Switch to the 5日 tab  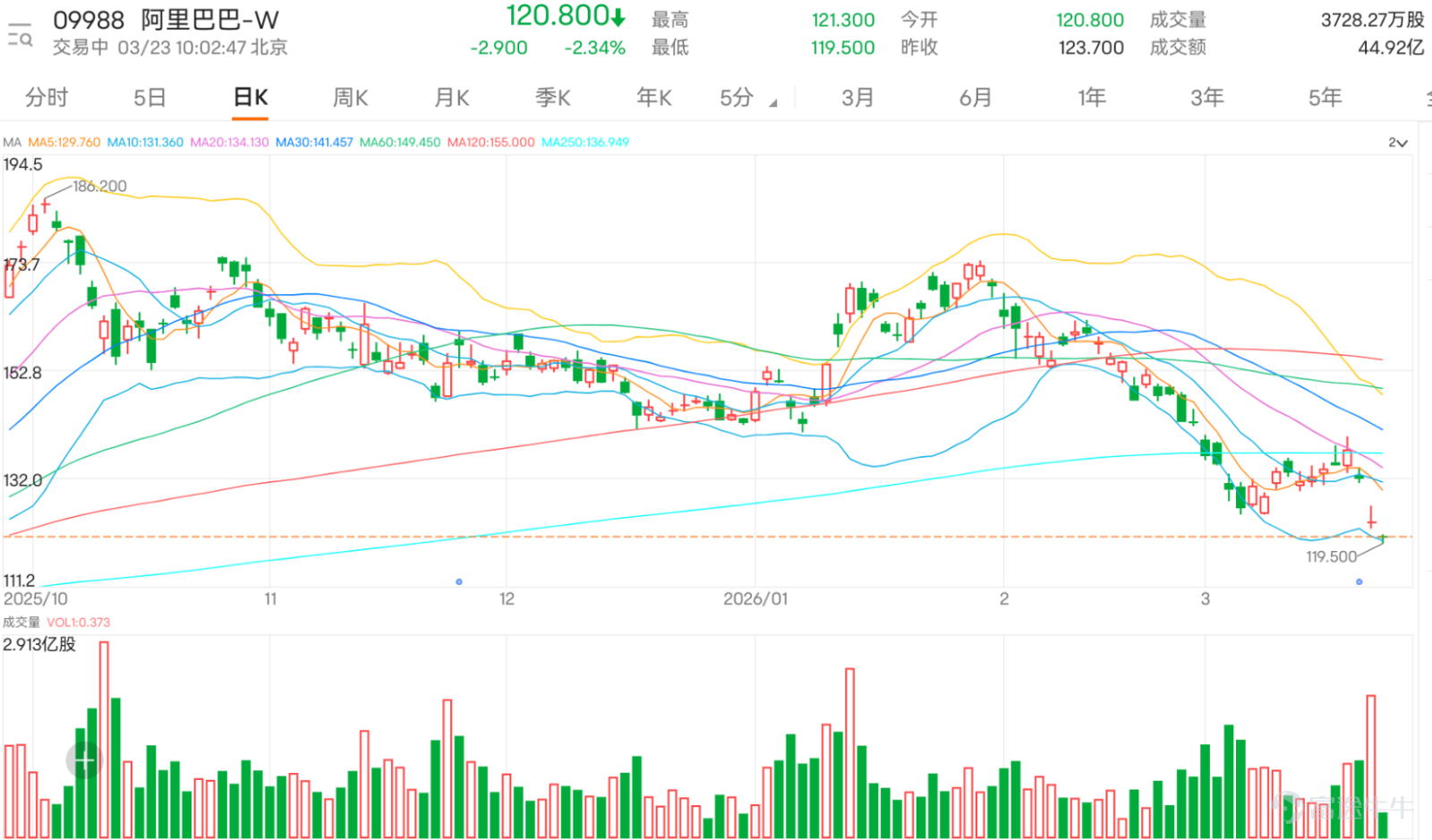149,98
